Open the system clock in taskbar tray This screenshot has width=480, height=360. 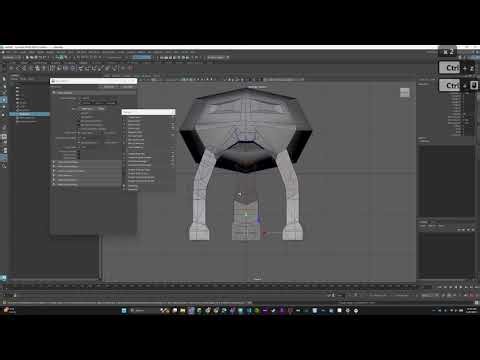471,310
